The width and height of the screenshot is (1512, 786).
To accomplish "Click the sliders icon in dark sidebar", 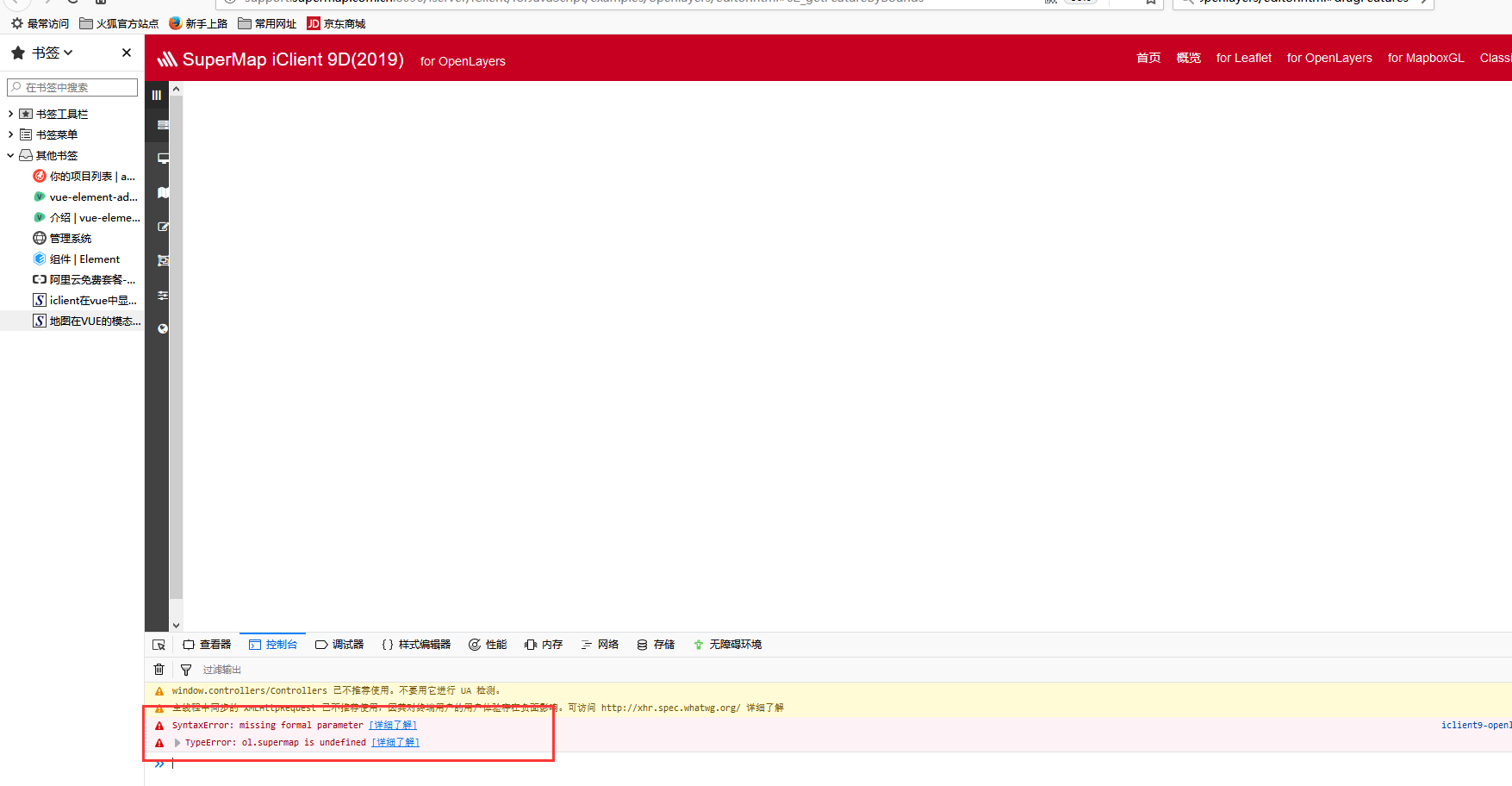I will (x=163, y=295).
